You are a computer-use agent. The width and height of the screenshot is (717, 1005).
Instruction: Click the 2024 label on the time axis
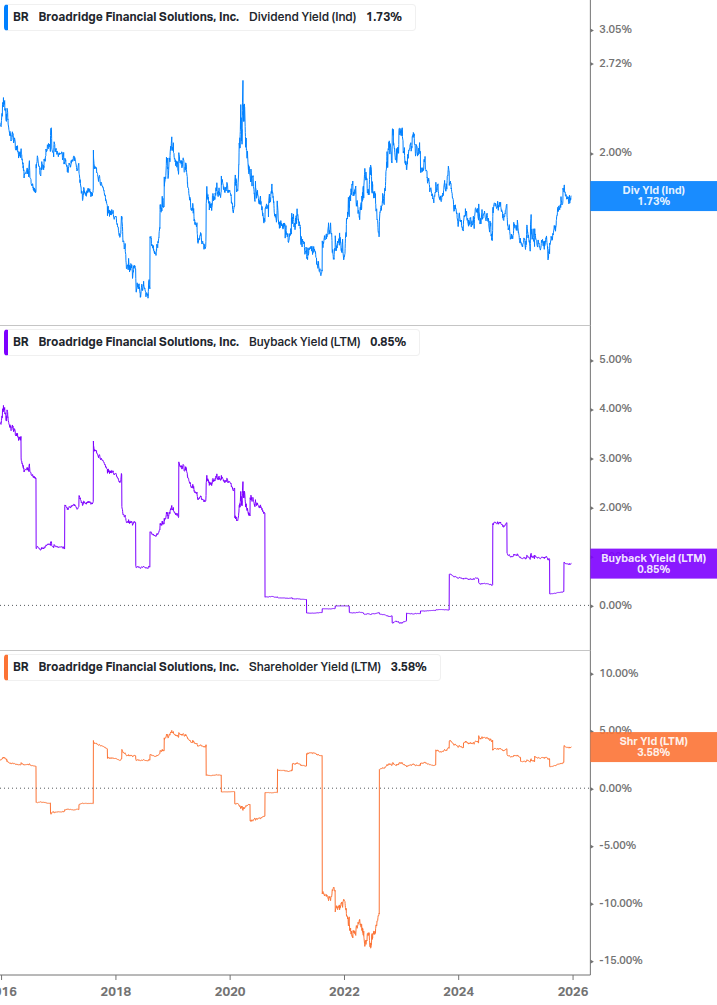459,992
